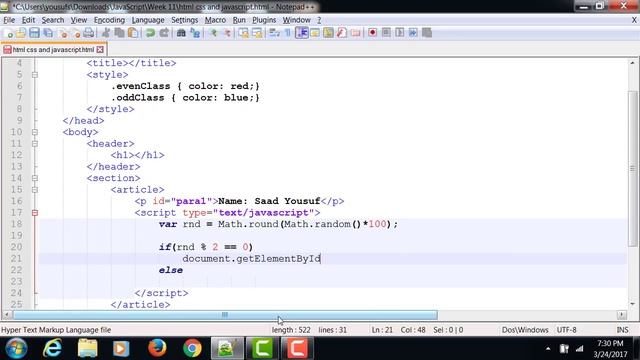Toggle synchronize horizontal scrolling icon
The height and width of the screenshot is (360, 640).
257,33
